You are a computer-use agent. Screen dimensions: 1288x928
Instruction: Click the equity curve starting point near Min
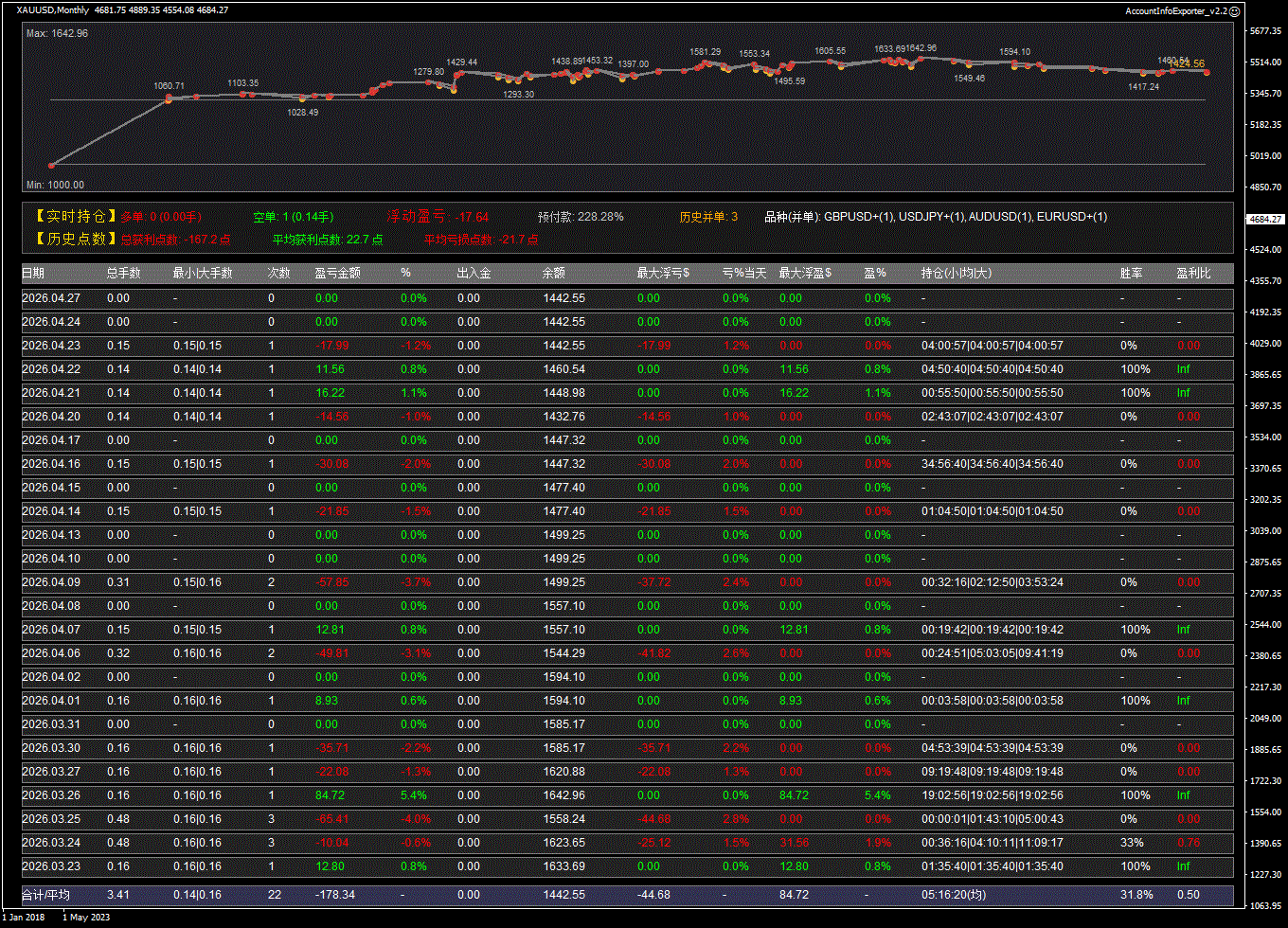[52, 165]
